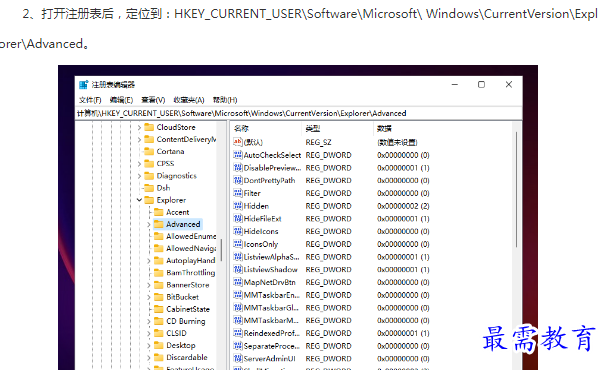Click the Filter DWORD icon
Viewport: 604px width, 370px height.
coord(238,193)
